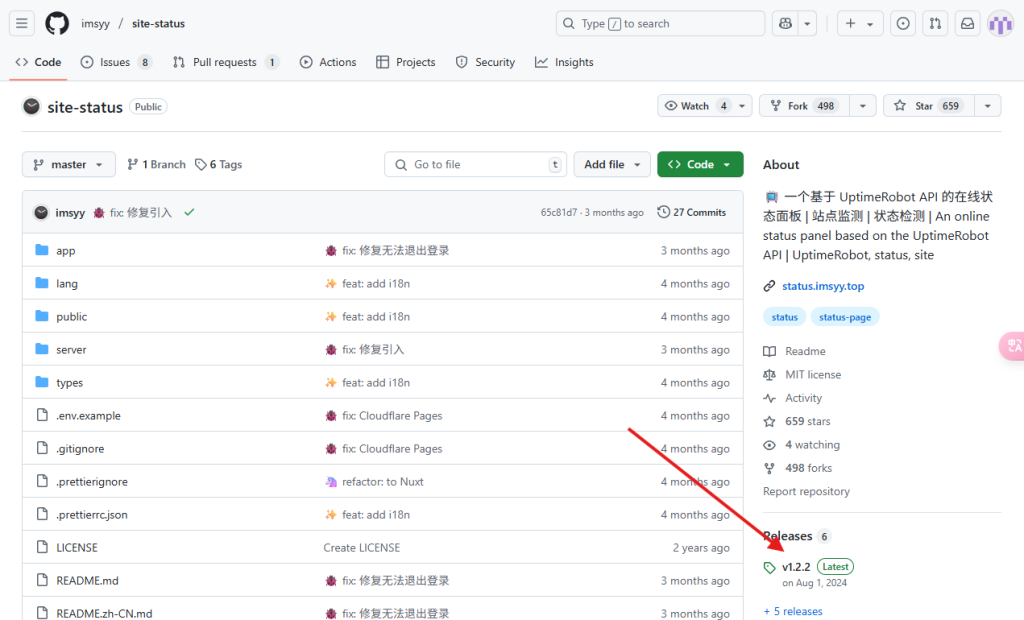The height and width of the screenshot is (620, 1024).
Task: Show the + 5 releases link
Action: [x=793, y=612]
